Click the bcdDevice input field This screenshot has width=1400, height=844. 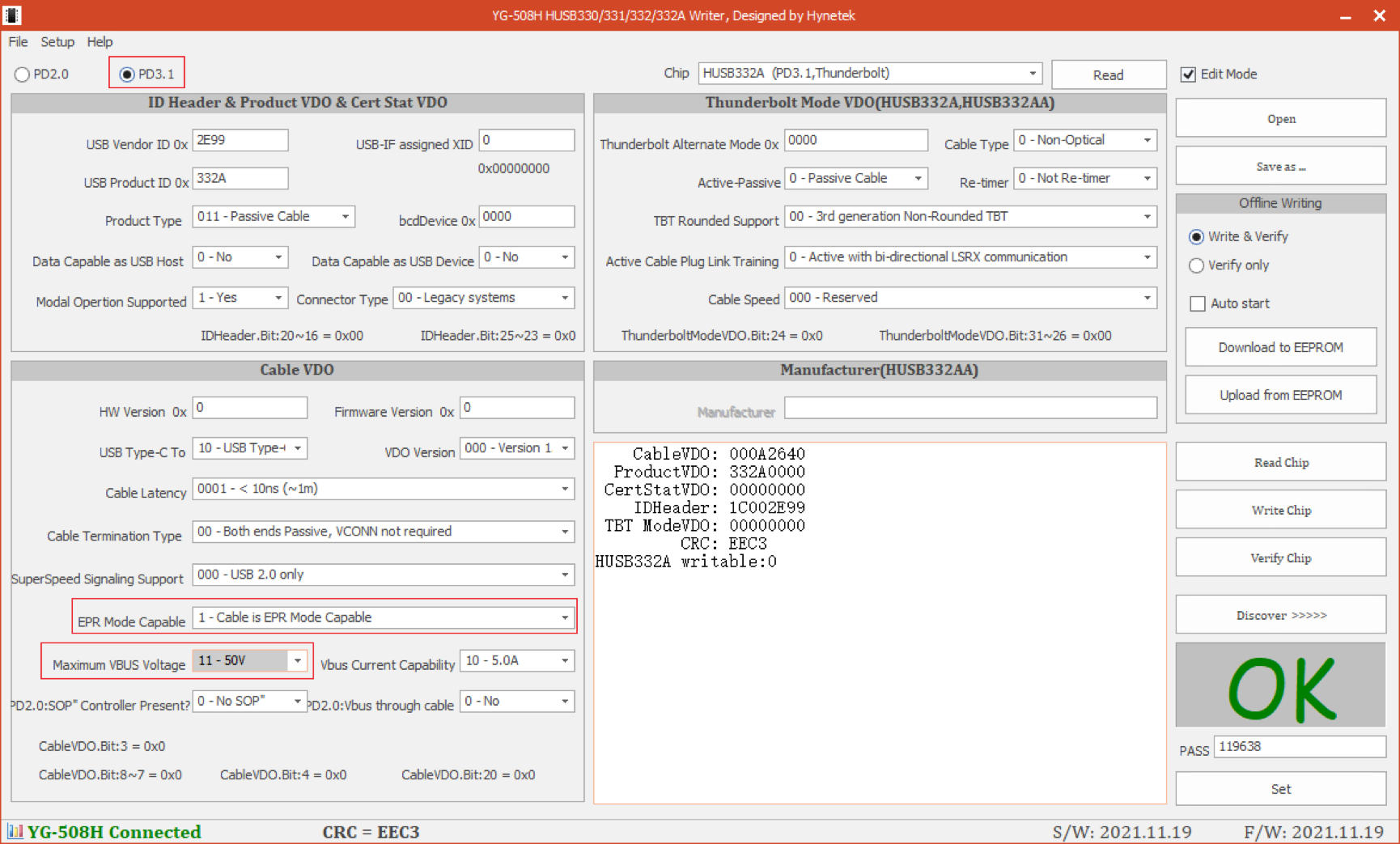(527, 217)
